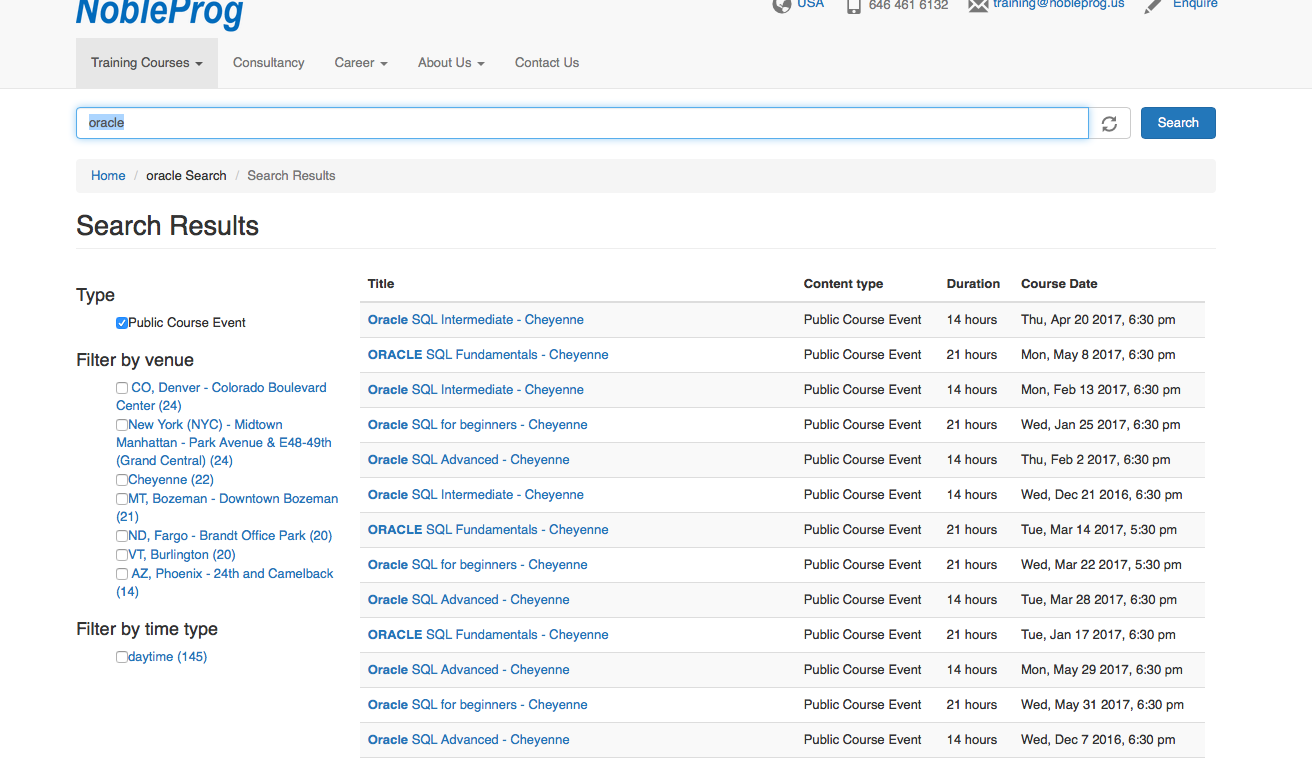Click inside the oracle search input field
The image size is (1312, 762).
click(x=582, y=123)
